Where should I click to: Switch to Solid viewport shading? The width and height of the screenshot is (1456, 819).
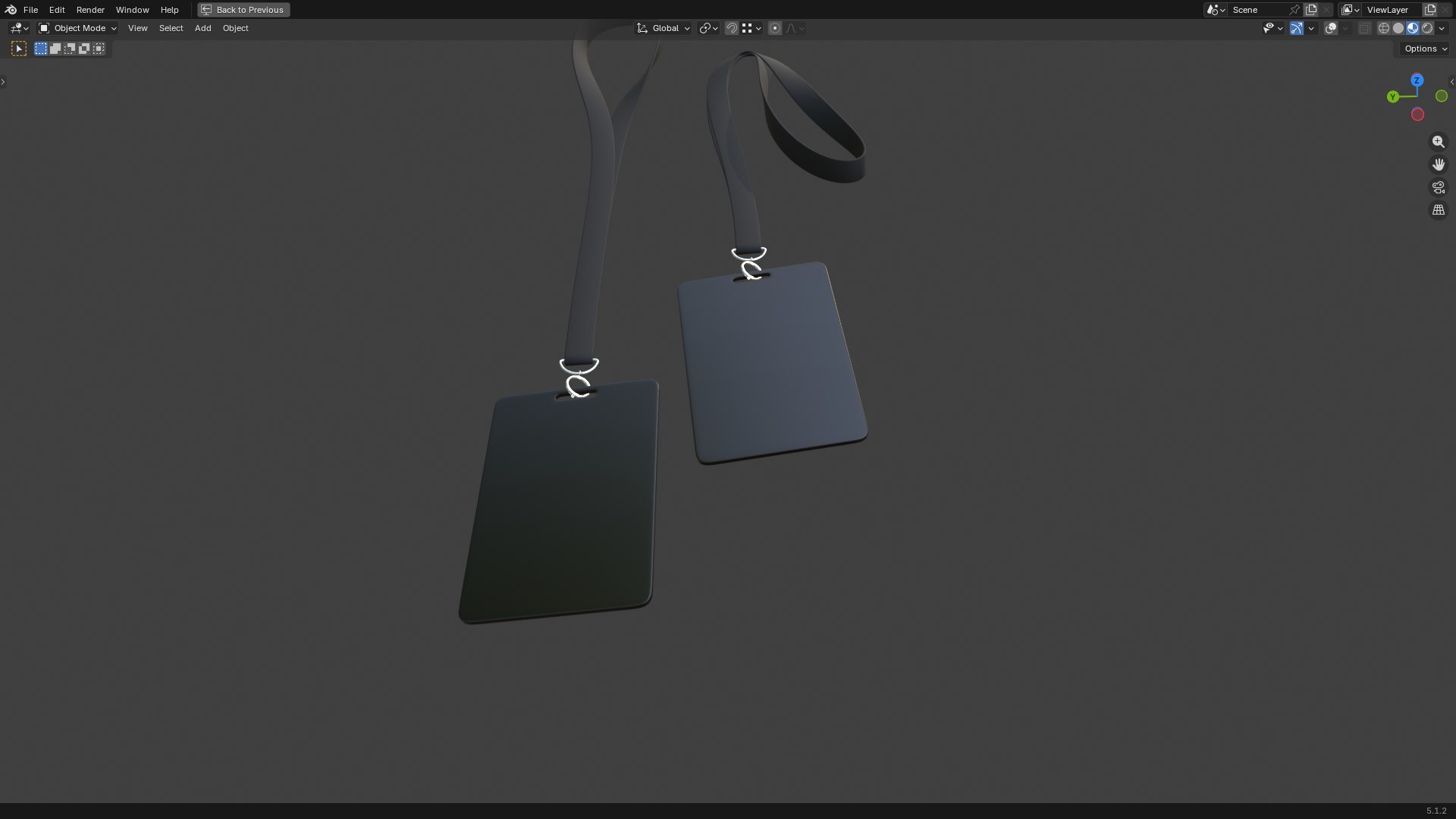pos(1398,28)
